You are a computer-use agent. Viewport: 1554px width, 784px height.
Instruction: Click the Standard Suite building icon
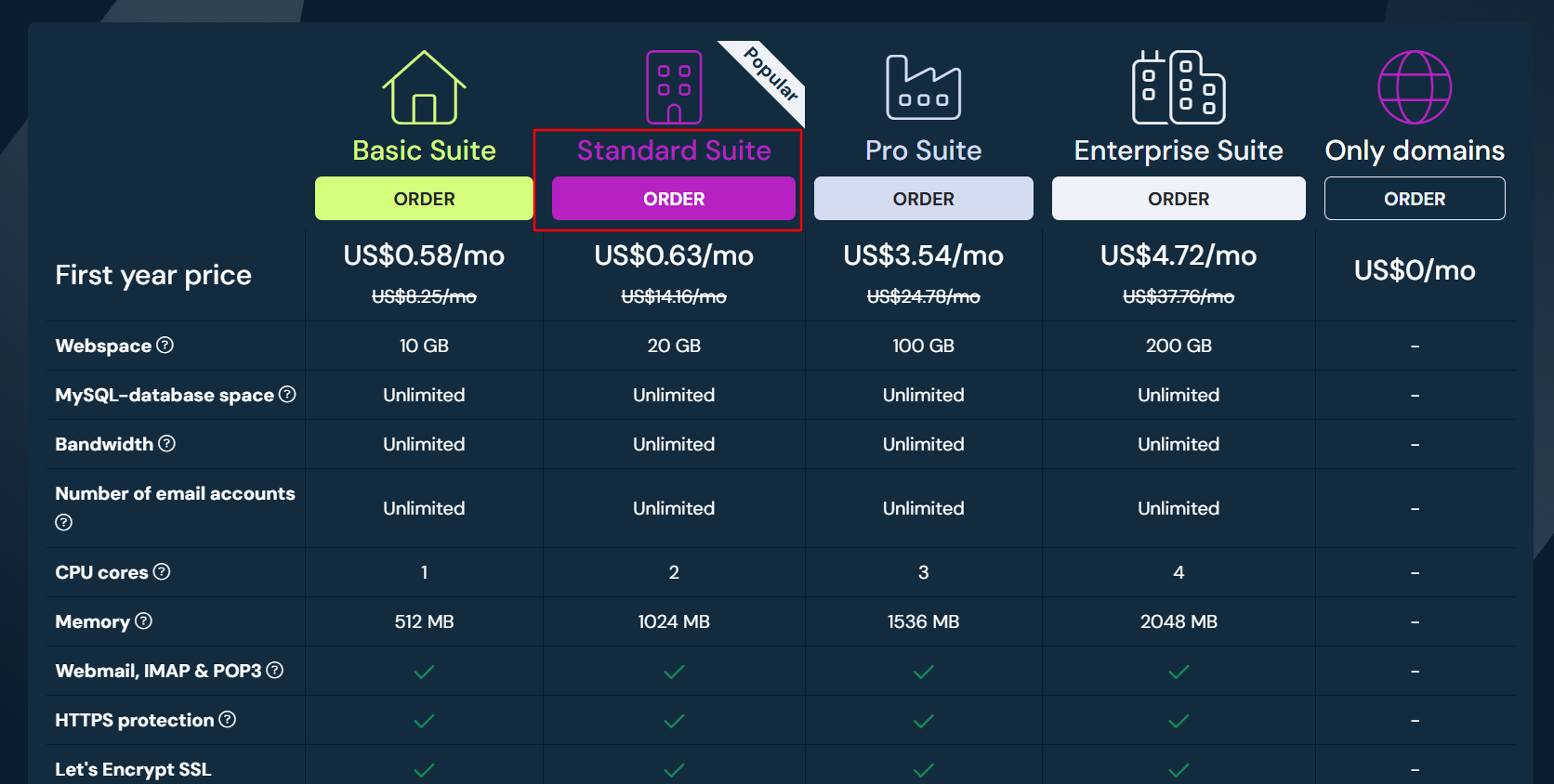coord(674,87)
